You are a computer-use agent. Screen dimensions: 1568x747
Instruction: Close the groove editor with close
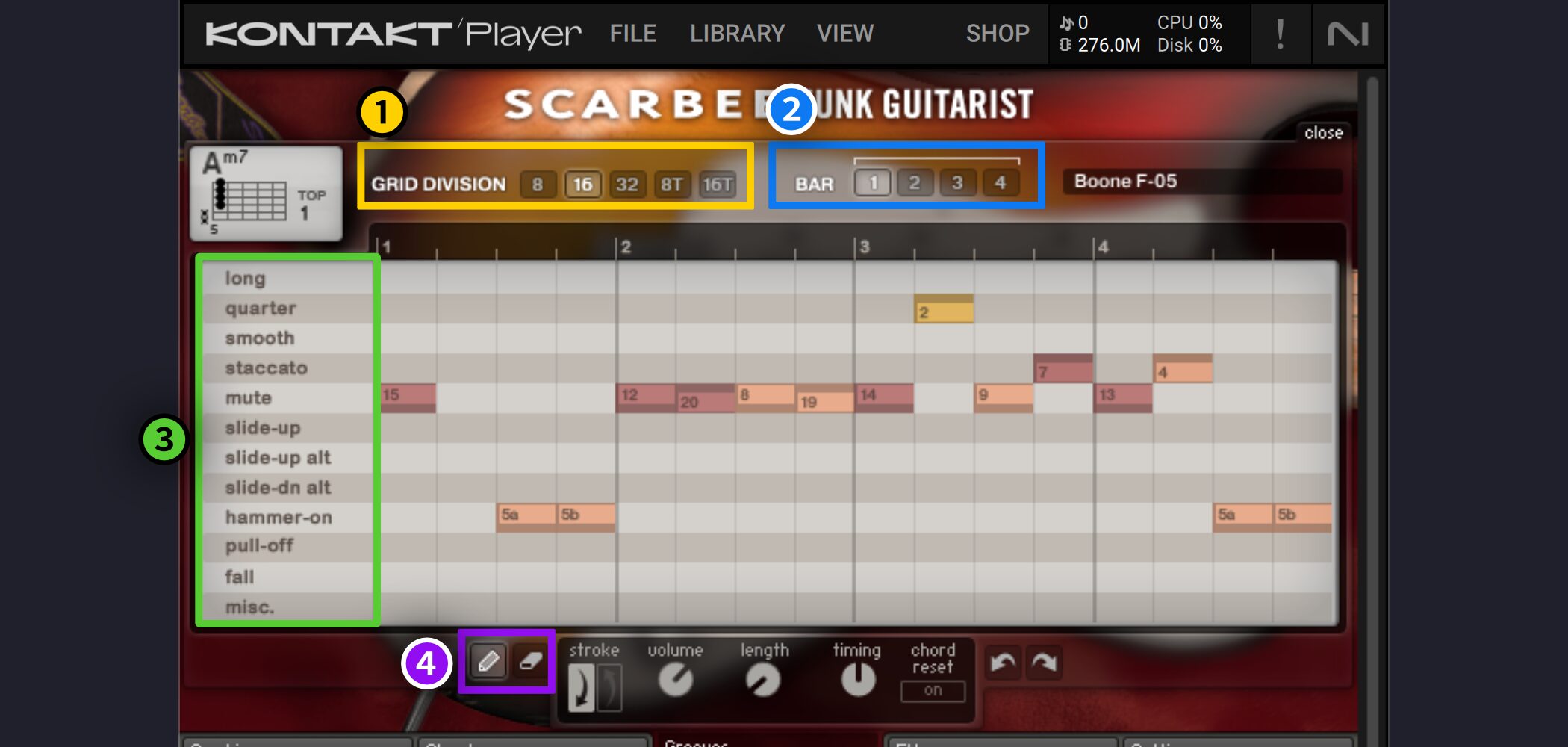coord(1323,133)
